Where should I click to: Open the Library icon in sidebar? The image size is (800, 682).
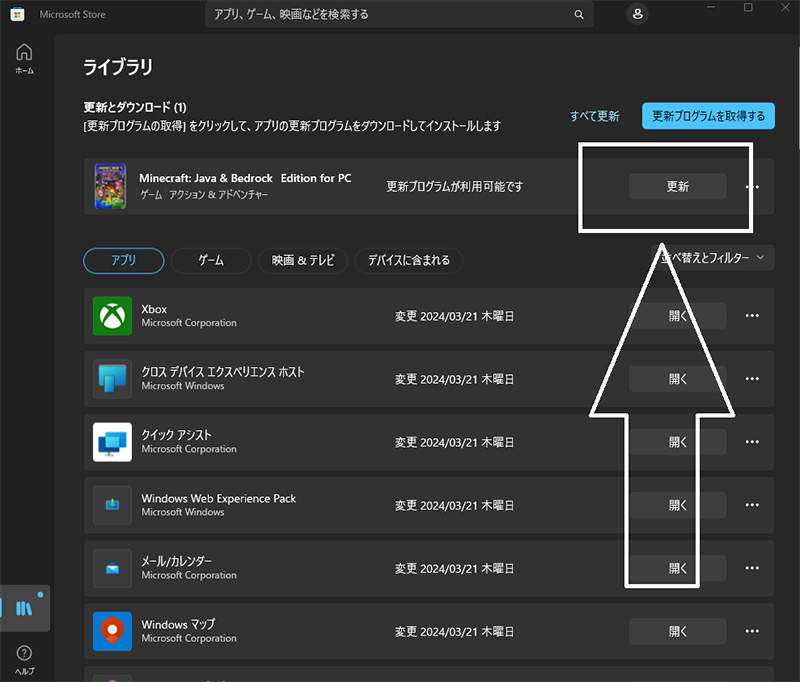click(24, 608)
